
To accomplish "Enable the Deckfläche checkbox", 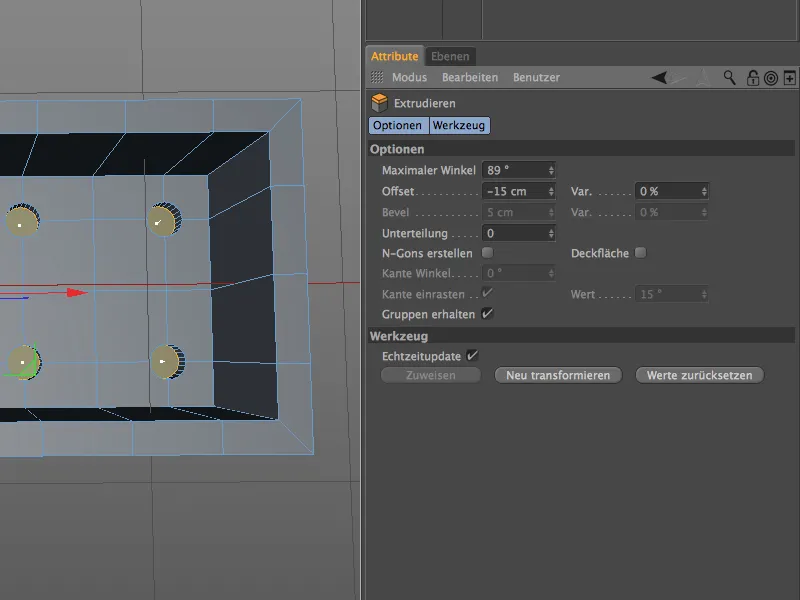I will [640, 253].
